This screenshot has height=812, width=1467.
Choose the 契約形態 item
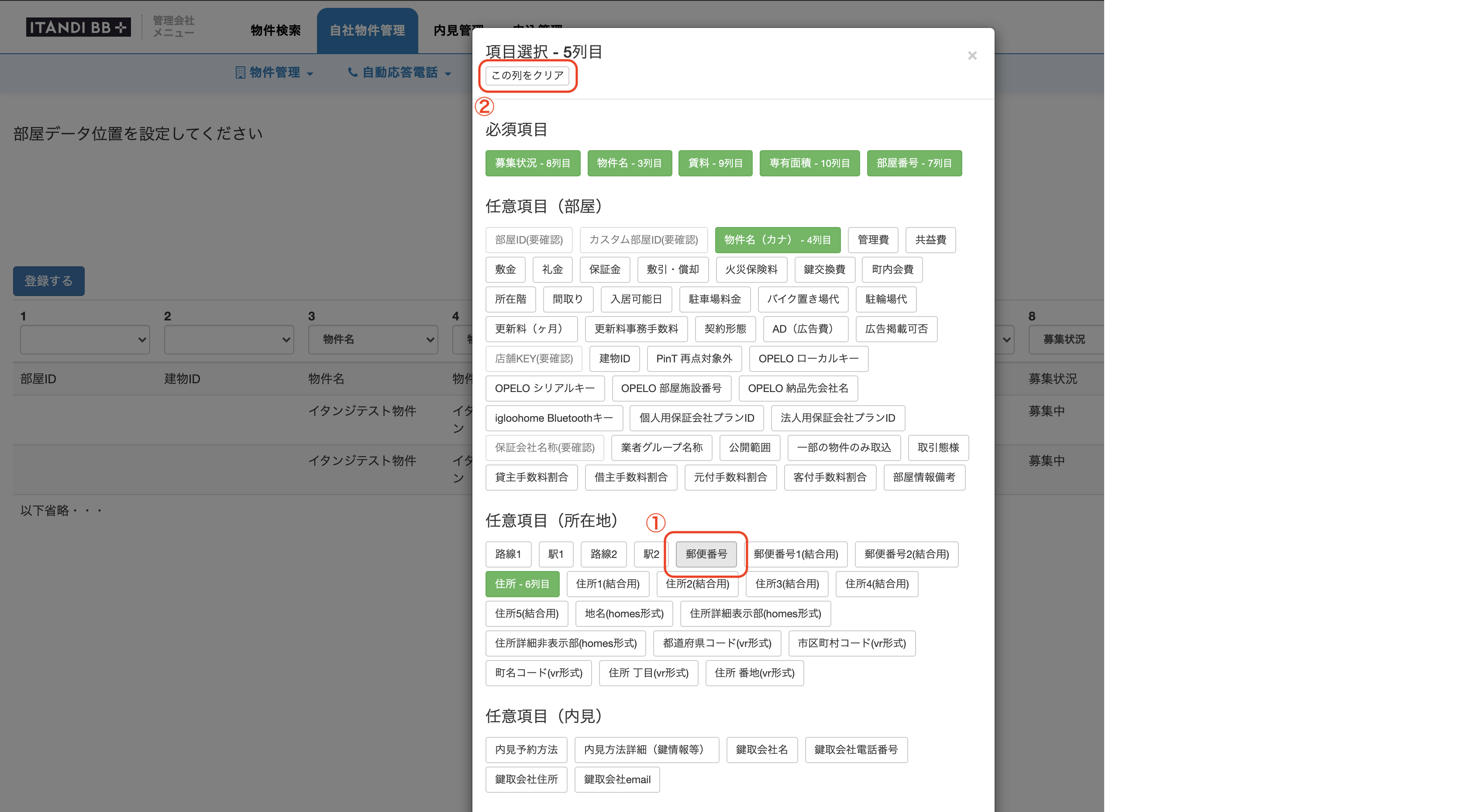[x=725, y=329]
